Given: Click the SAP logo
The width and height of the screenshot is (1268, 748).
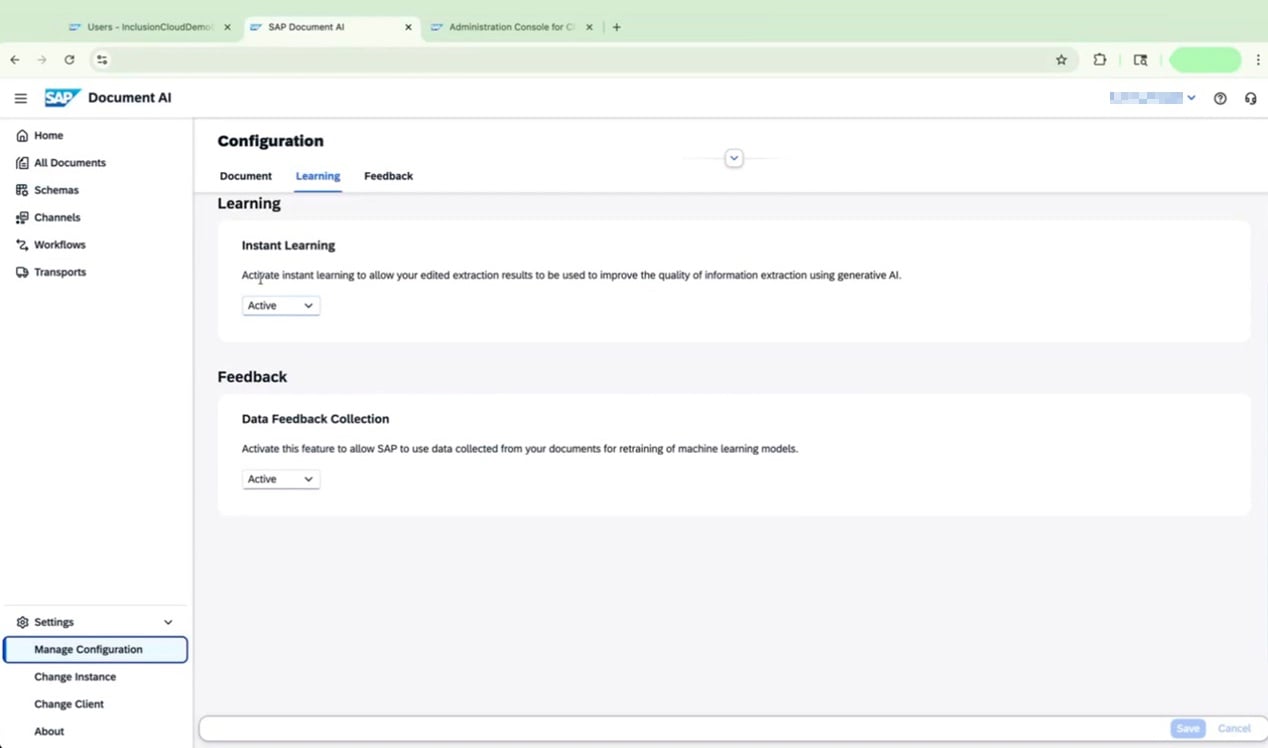Looking at the screenshot, I should (62, 98).
